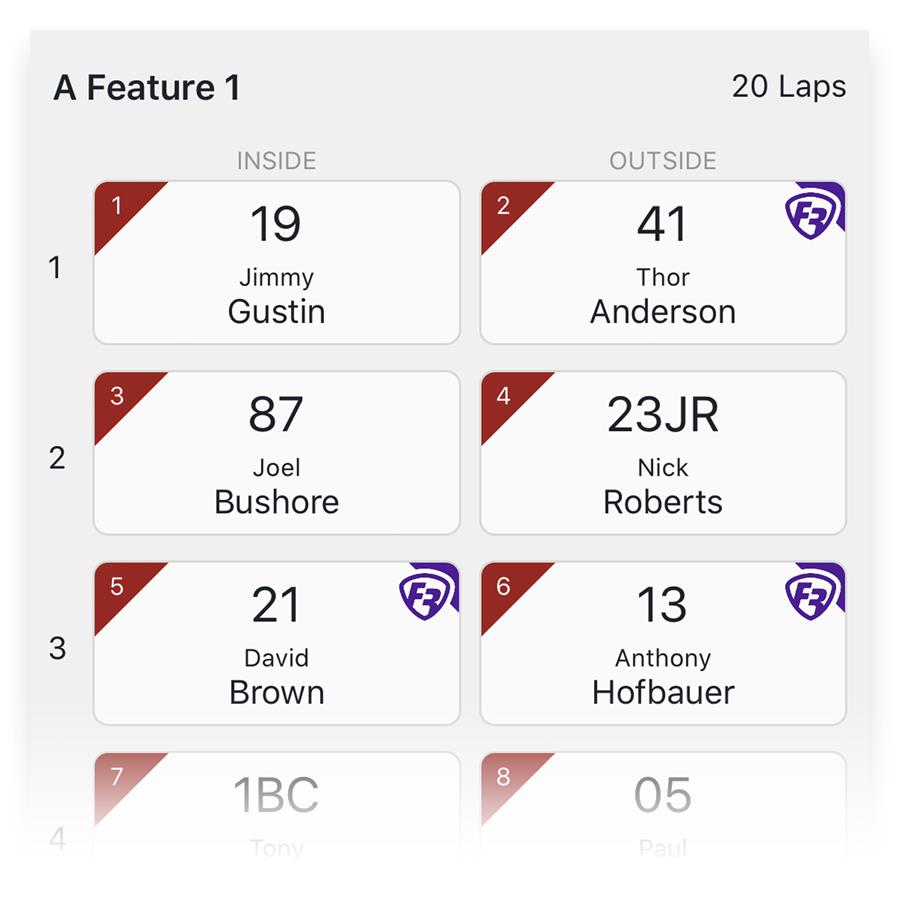The width and height of the screenshot is (900, 900).
Task: Select car number 41
Action: coord(662,224)
